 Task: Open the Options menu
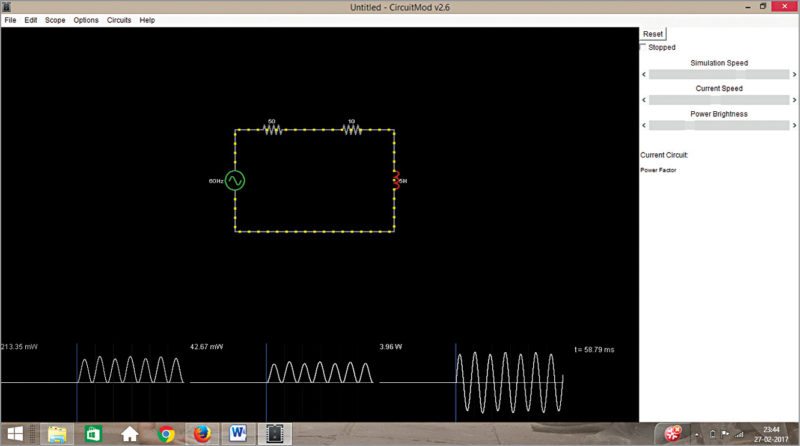pyautogui.click(x=86, y=20)
